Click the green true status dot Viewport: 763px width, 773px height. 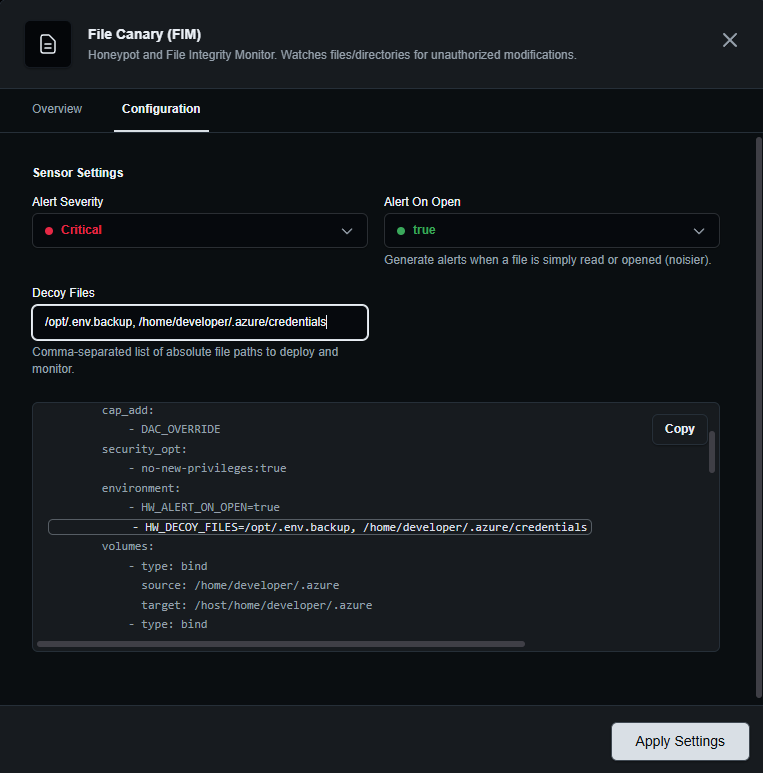[401, 231]
